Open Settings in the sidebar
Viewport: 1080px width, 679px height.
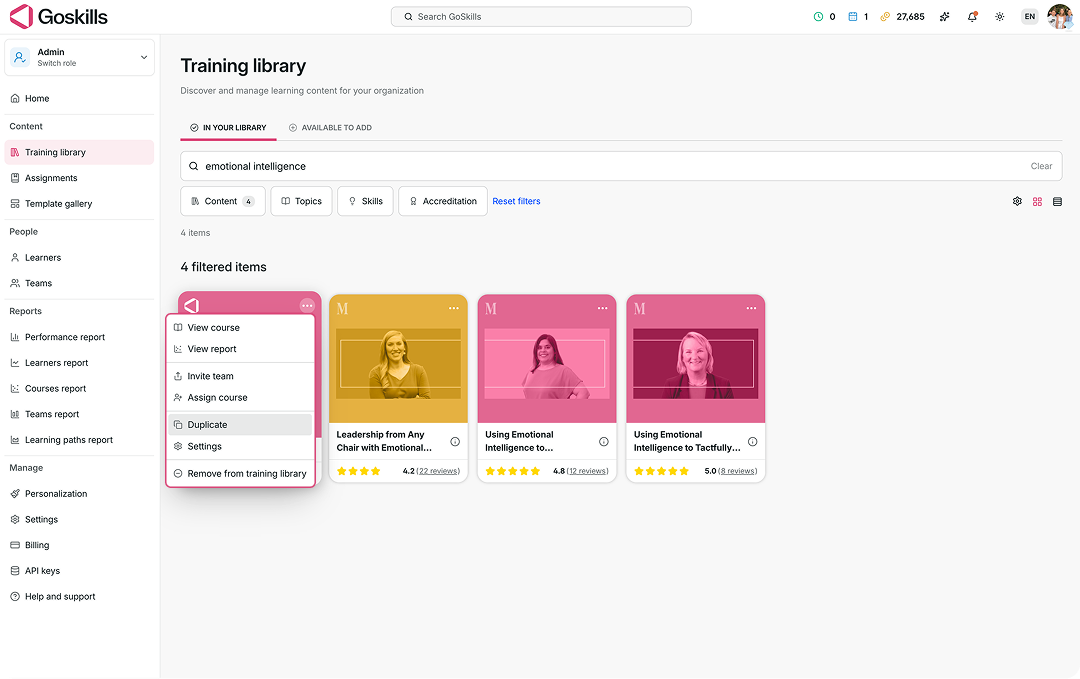tap(79, 519)
